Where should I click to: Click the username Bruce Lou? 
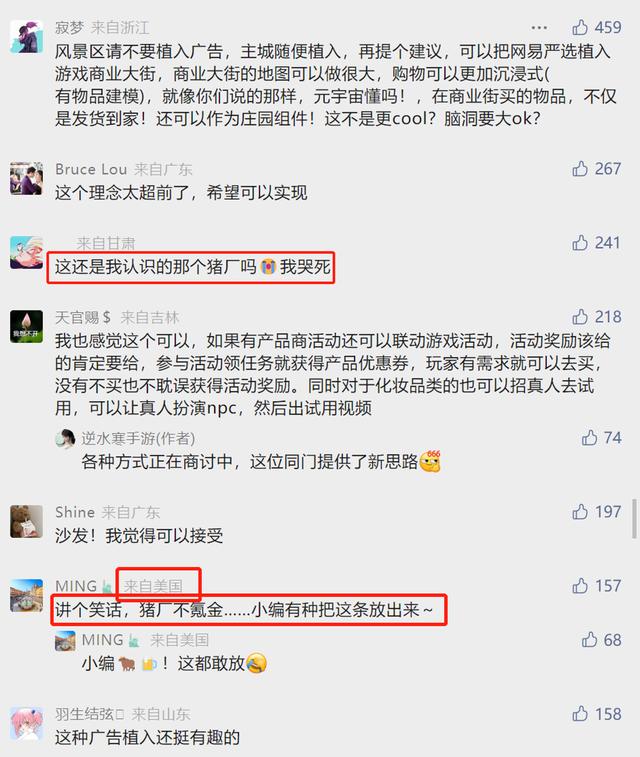click(x=91, y=169)
